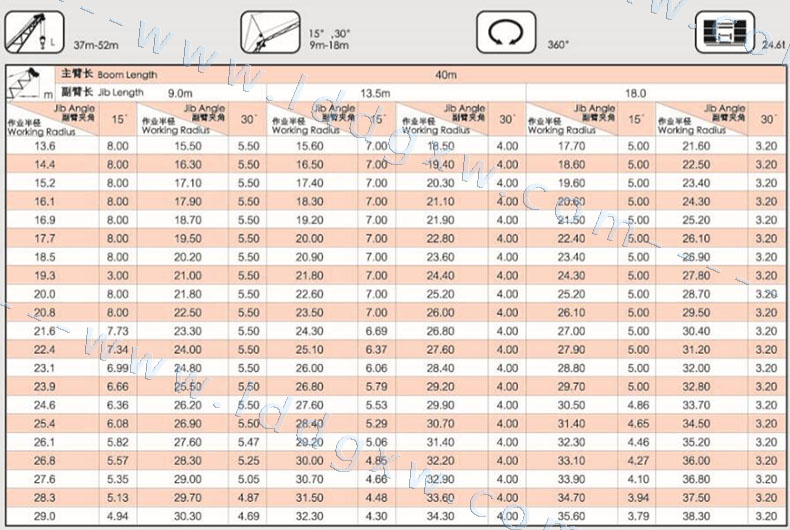Click the '5.79' capacity cell
790x530 pixels.
377,387
